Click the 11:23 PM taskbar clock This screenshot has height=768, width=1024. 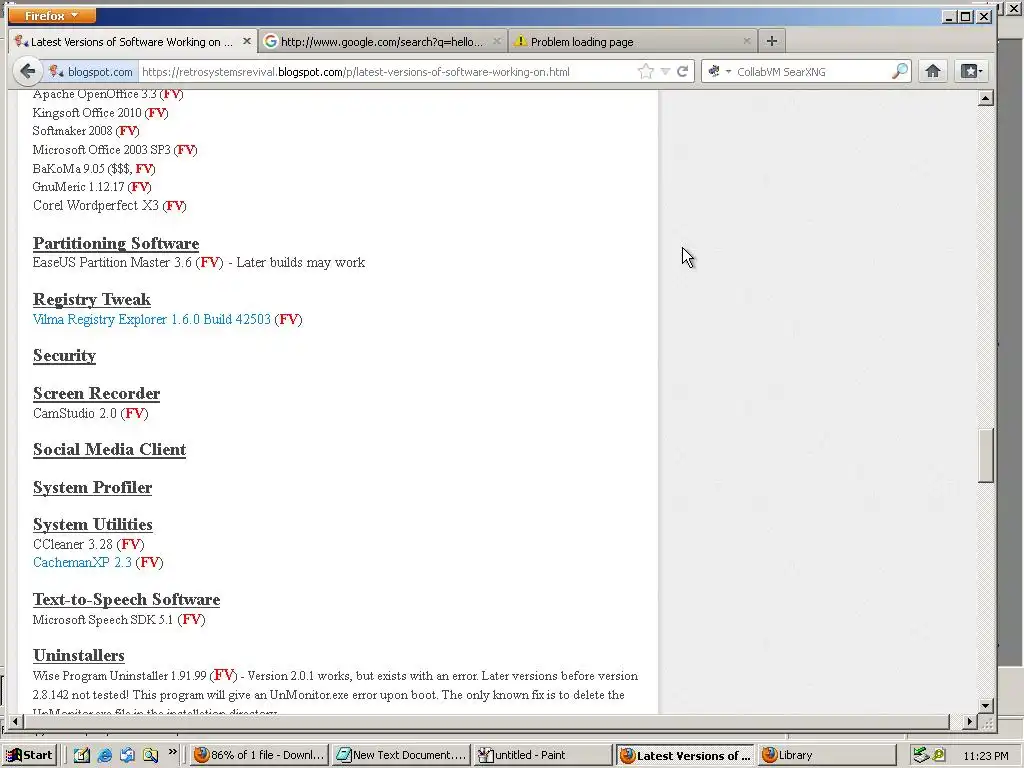[985, 756]
